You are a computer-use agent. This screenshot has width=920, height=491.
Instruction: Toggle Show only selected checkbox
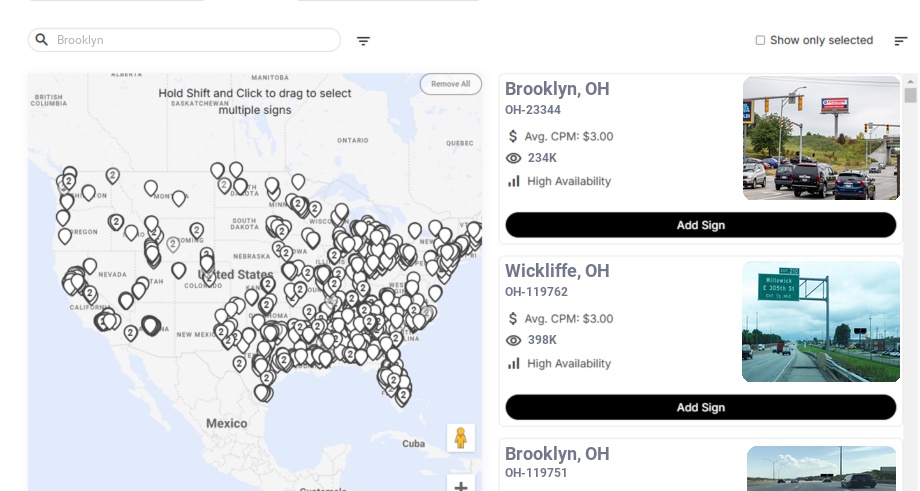[x=760, y=40]
